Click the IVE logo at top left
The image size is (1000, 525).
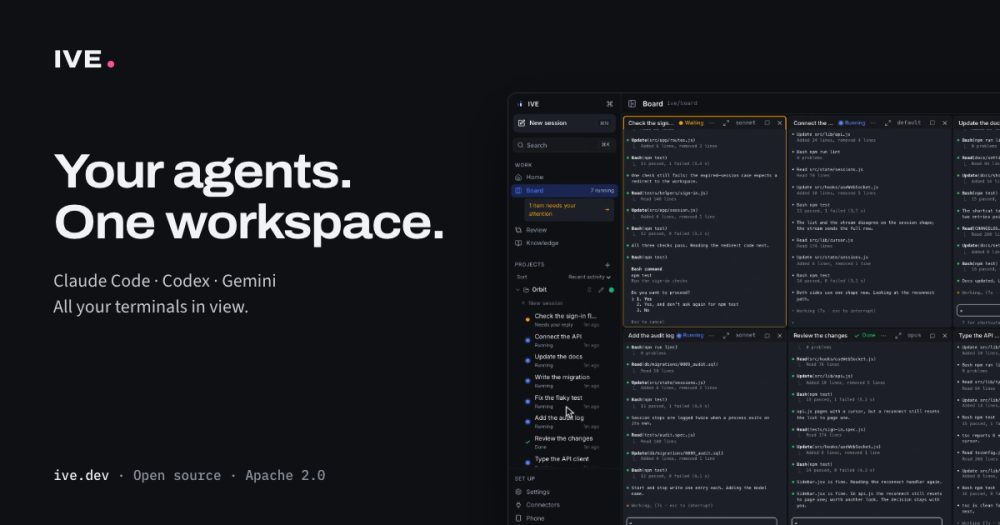(x=84, y=59)
